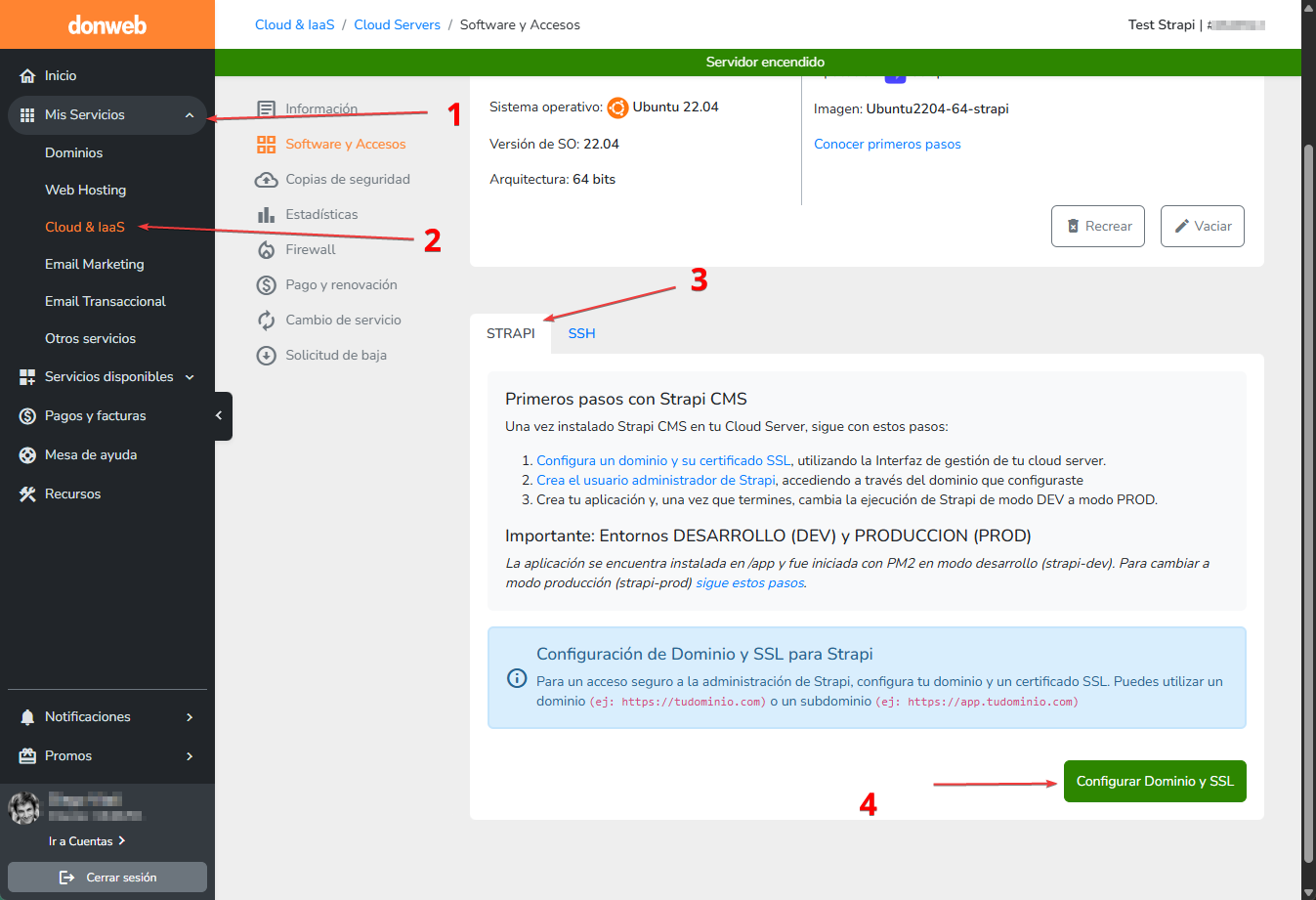1316x900 pixels.
Task: Open Web Hosting in the sidebar
Action: tap(85, 190)
